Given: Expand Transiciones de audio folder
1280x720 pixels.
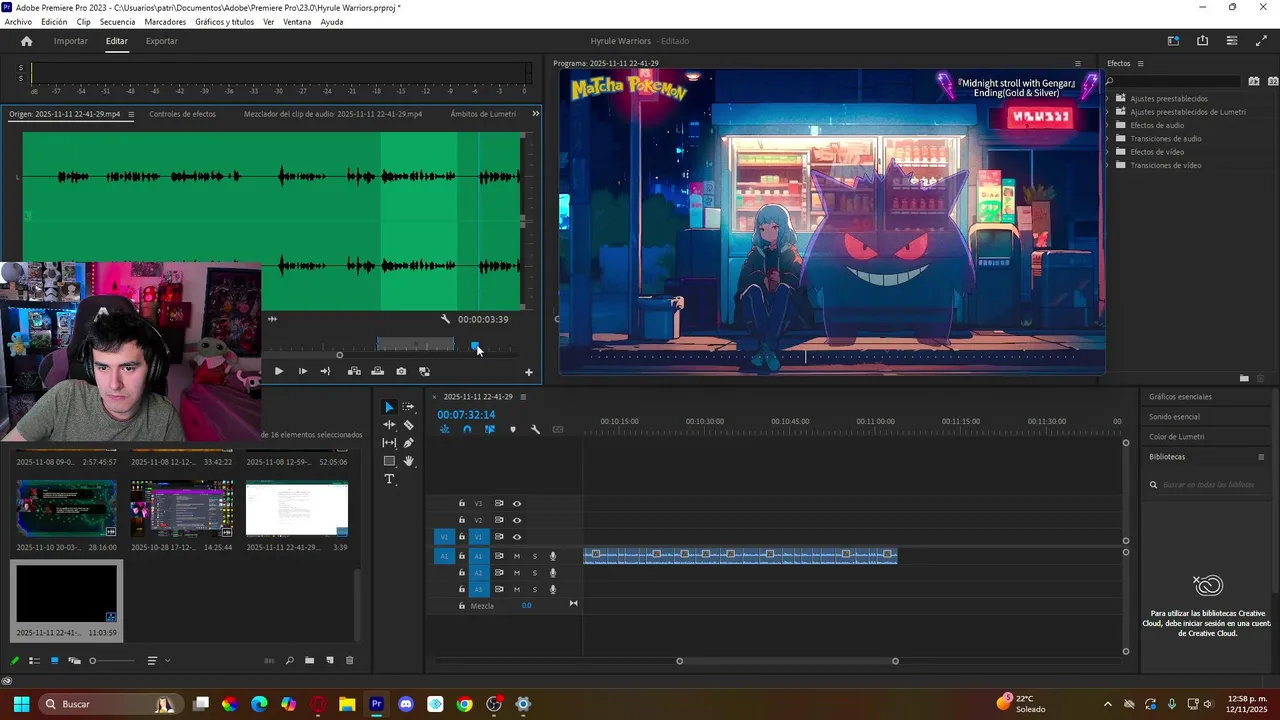Looking at the screenshot, I should (x=1108, y=139).
